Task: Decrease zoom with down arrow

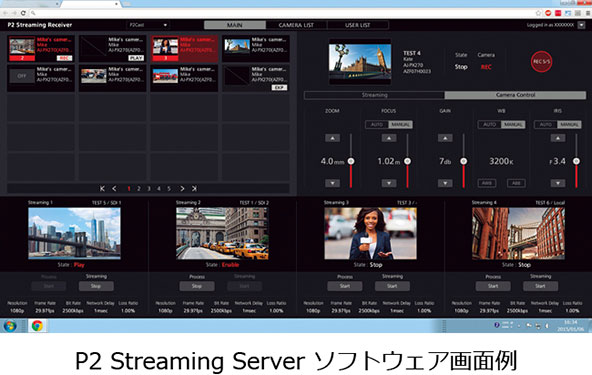Action: 332,183
